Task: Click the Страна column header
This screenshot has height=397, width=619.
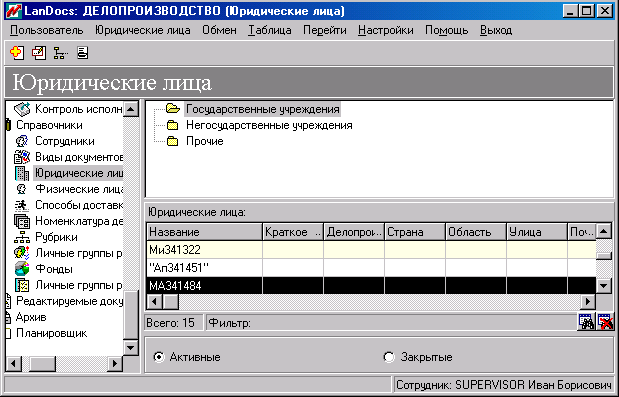Action: coord(415,232)
